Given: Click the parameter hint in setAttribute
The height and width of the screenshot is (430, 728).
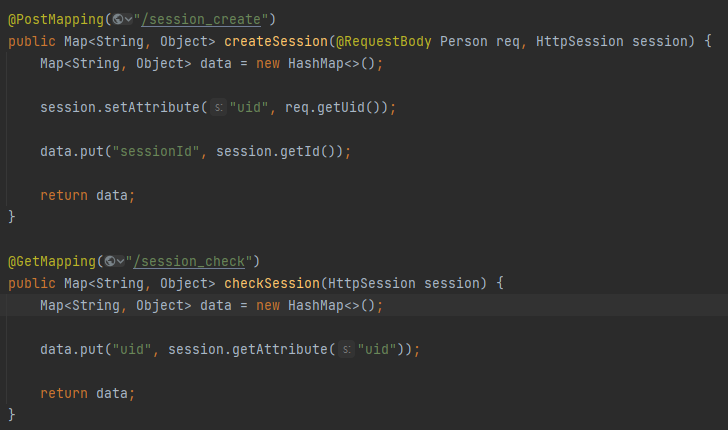Looking at the screenshot, I should click(x=219, y=107).
